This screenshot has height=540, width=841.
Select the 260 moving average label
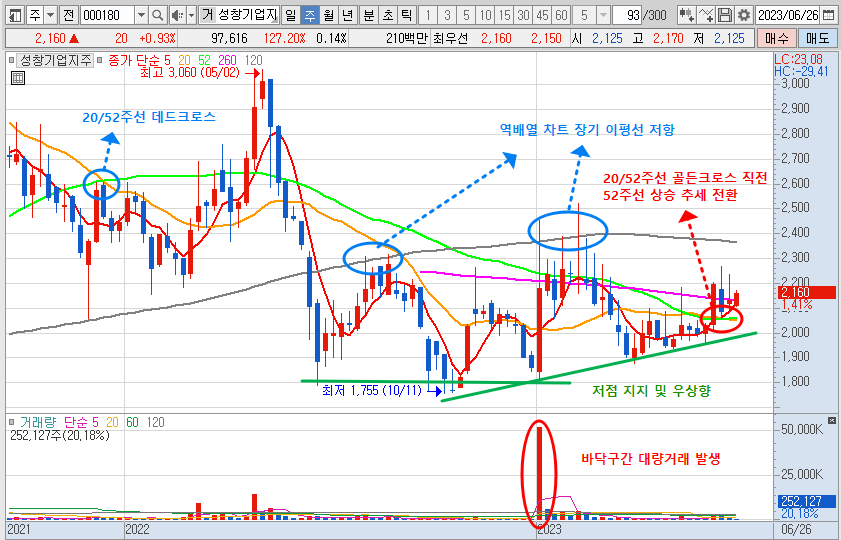[x=227, y=61]
